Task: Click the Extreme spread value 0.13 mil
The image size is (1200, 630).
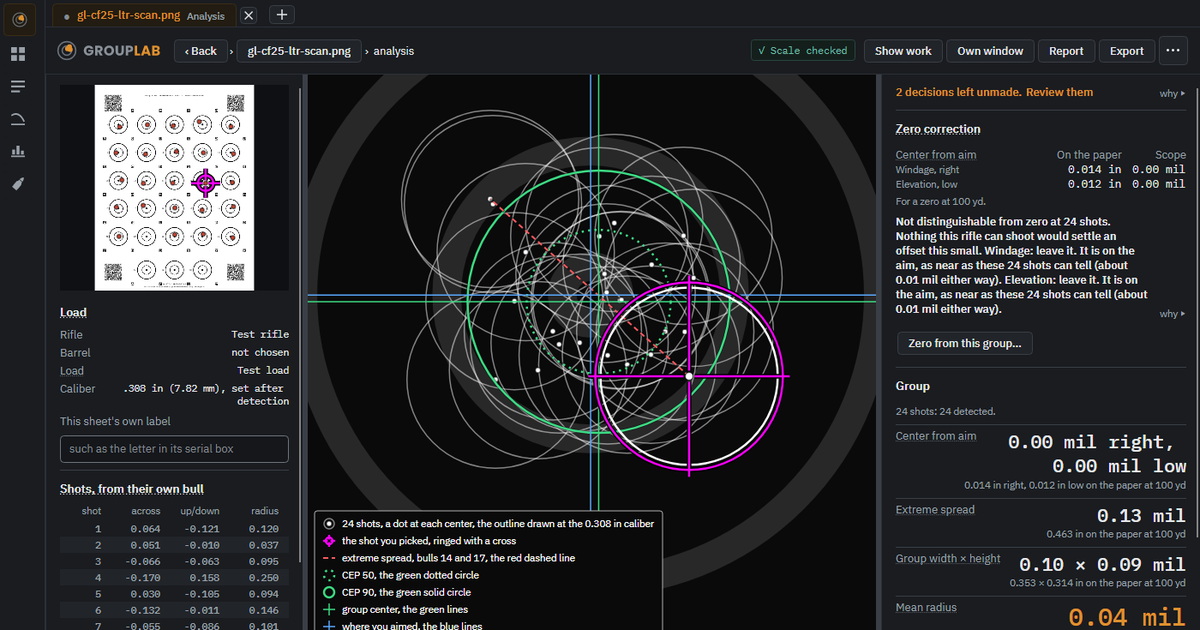Action: pos(1141,516)
